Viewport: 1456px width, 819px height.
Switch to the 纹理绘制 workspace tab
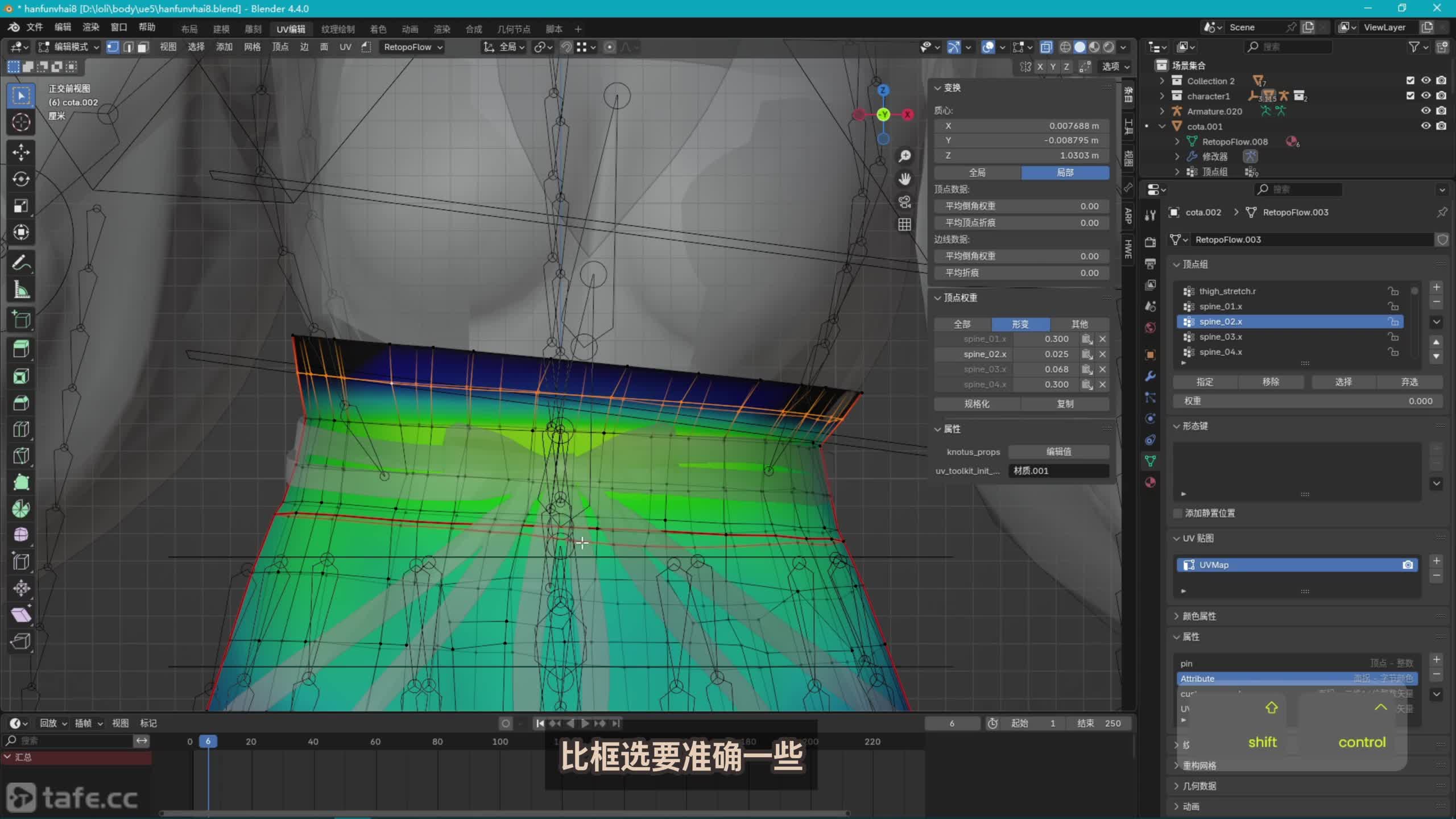338,29
